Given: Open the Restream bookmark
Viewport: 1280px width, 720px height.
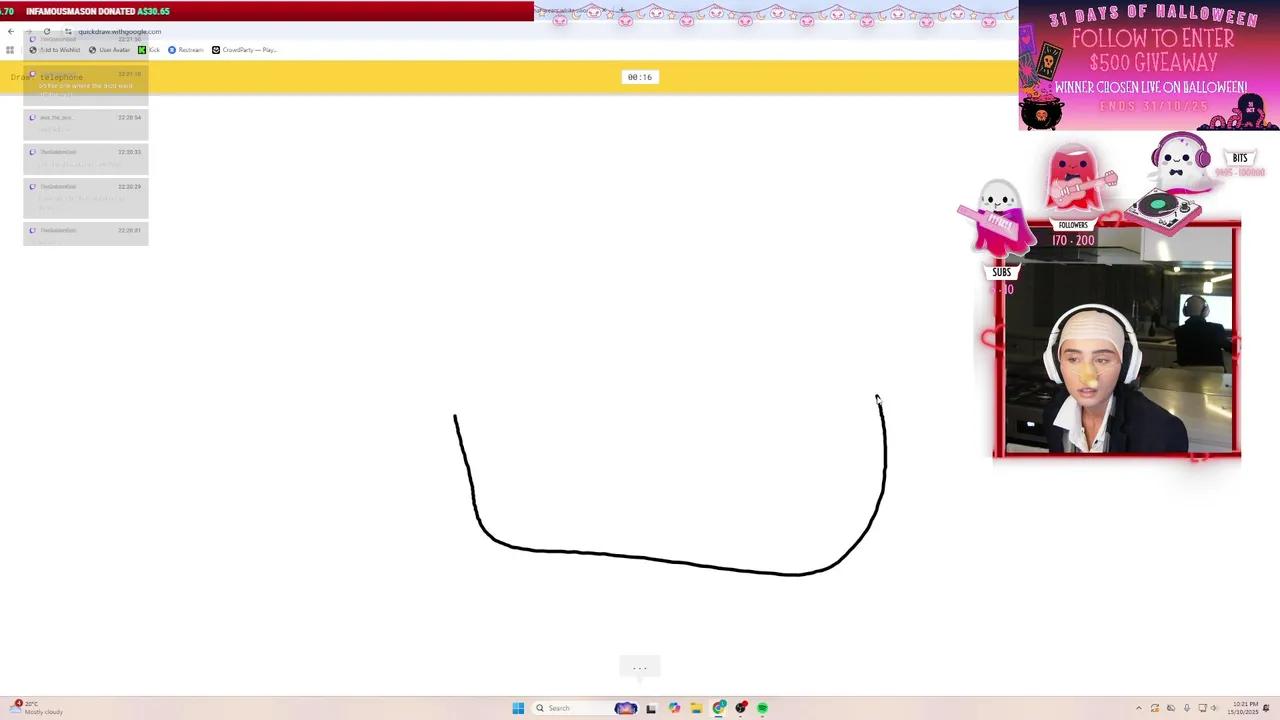Looking at the screenshot, I should click(x=186, y=50).
